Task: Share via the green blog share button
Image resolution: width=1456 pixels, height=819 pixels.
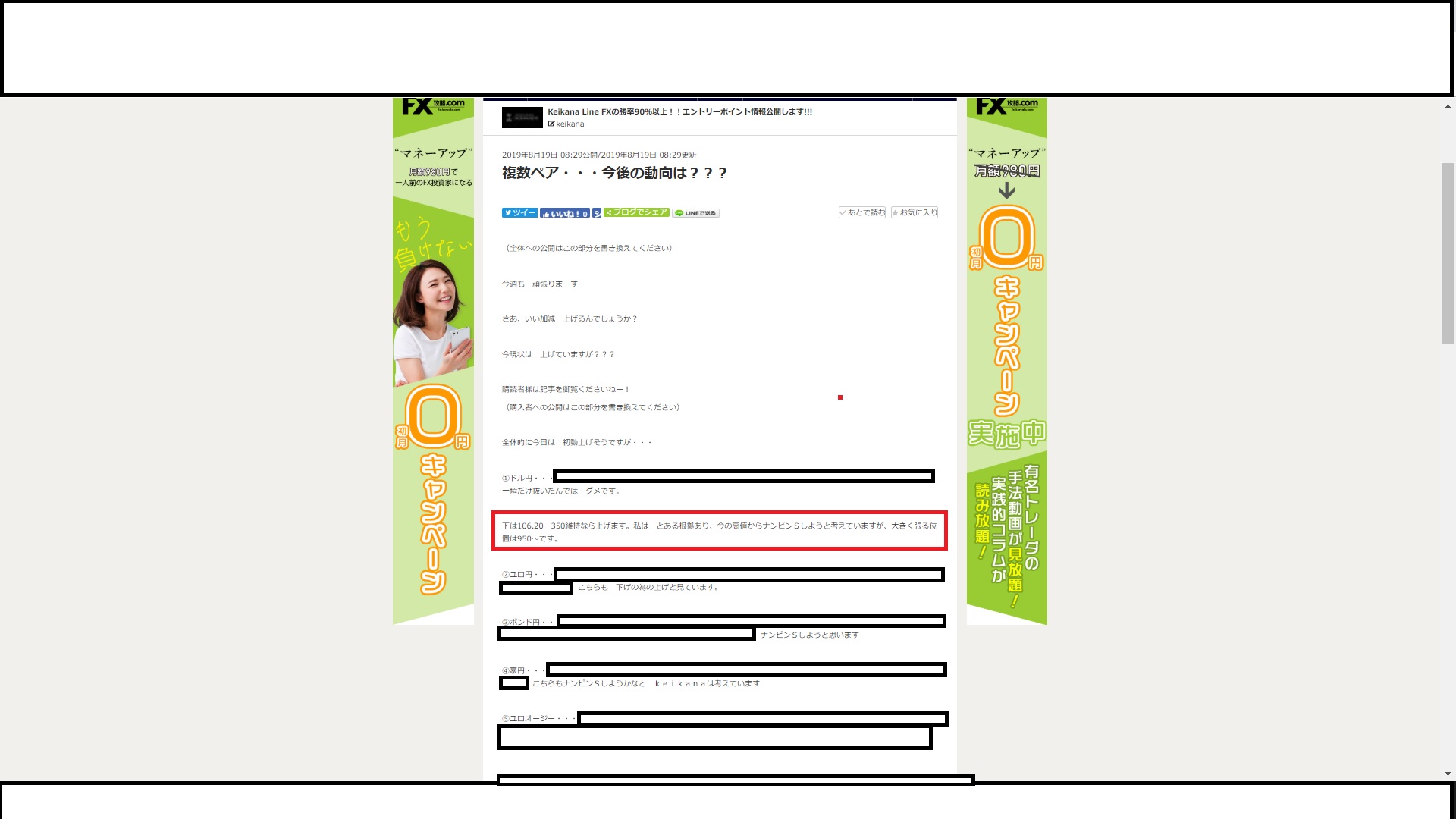Action: (x=636, y=212)
